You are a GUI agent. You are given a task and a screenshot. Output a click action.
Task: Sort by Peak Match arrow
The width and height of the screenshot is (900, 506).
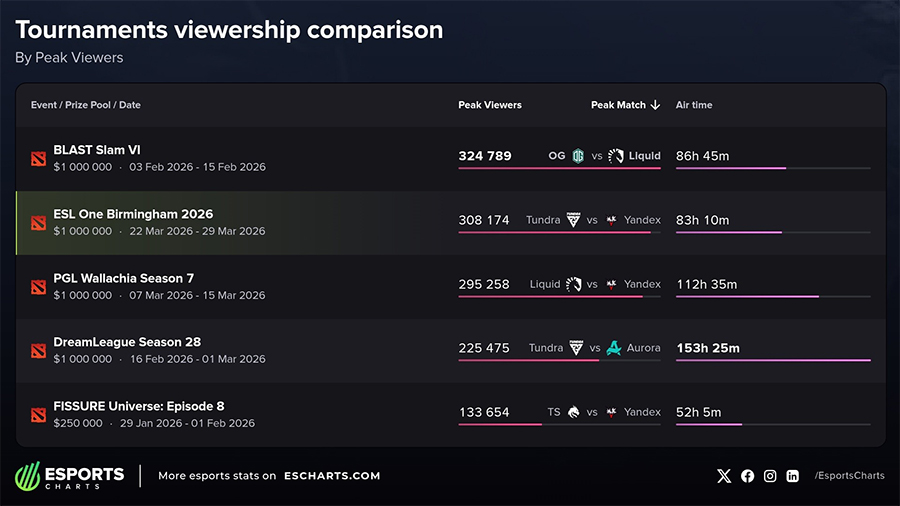click(655, 105)
